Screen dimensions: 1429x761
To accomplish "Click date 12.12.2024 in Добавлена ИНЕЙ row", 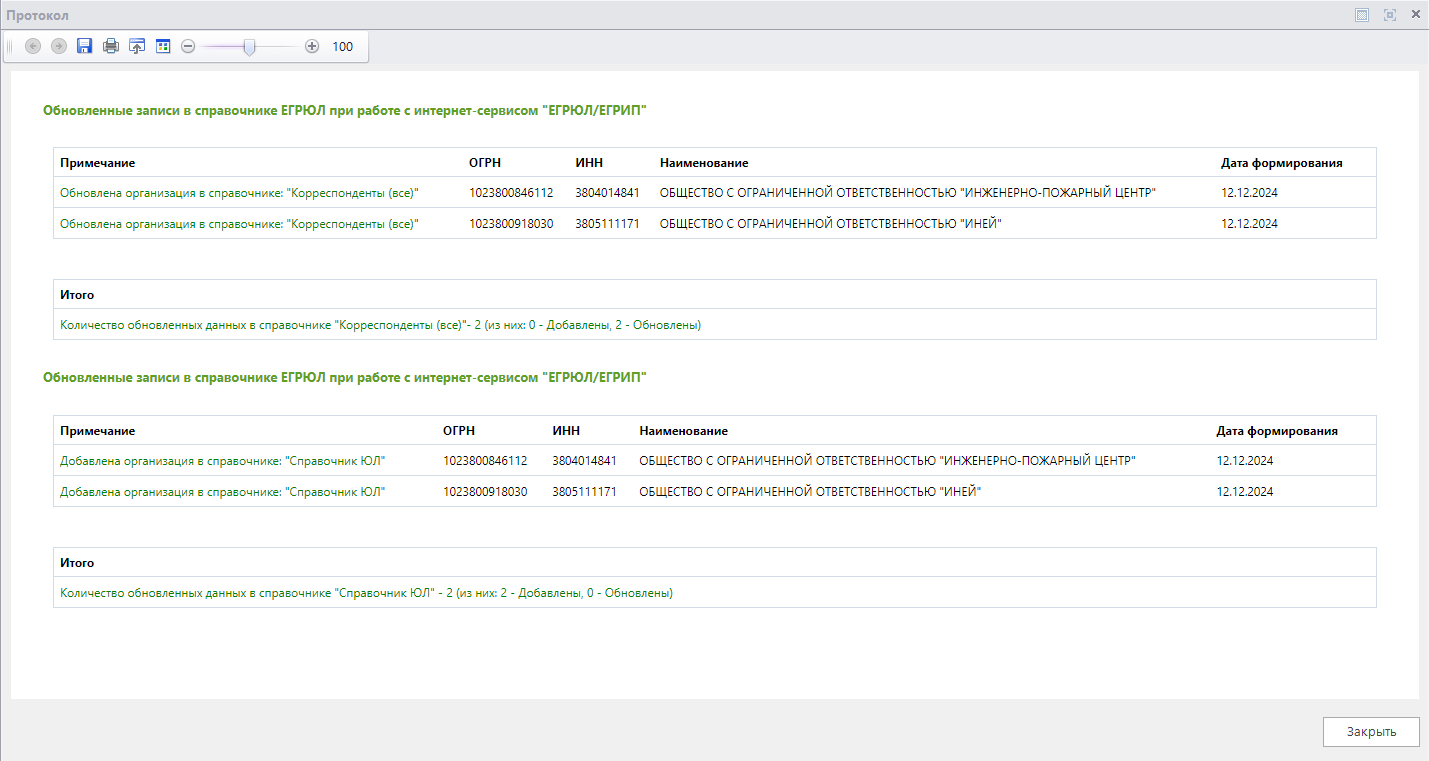I will pos(1245,492).
